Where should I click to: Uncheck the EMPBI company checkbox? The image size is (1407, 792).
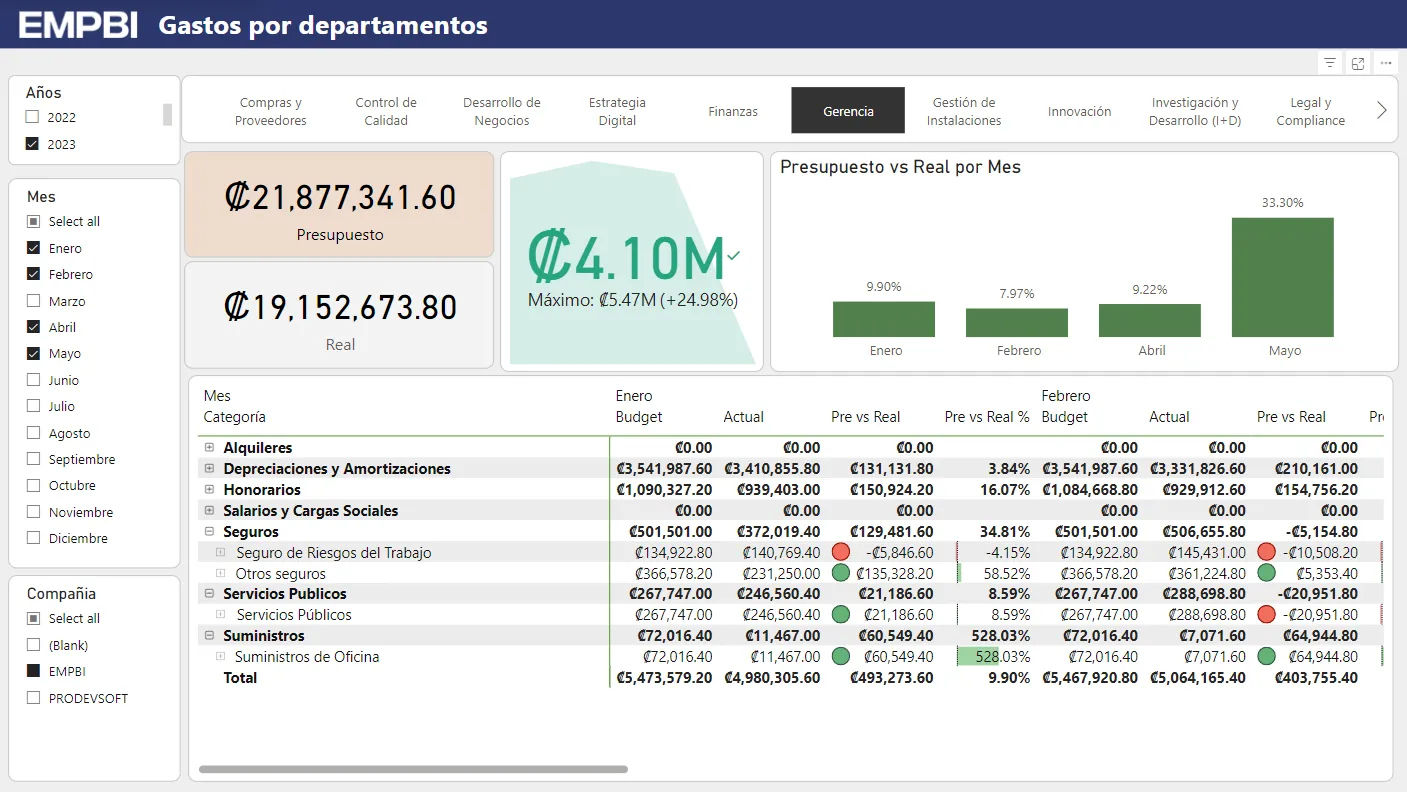(33, 671)
